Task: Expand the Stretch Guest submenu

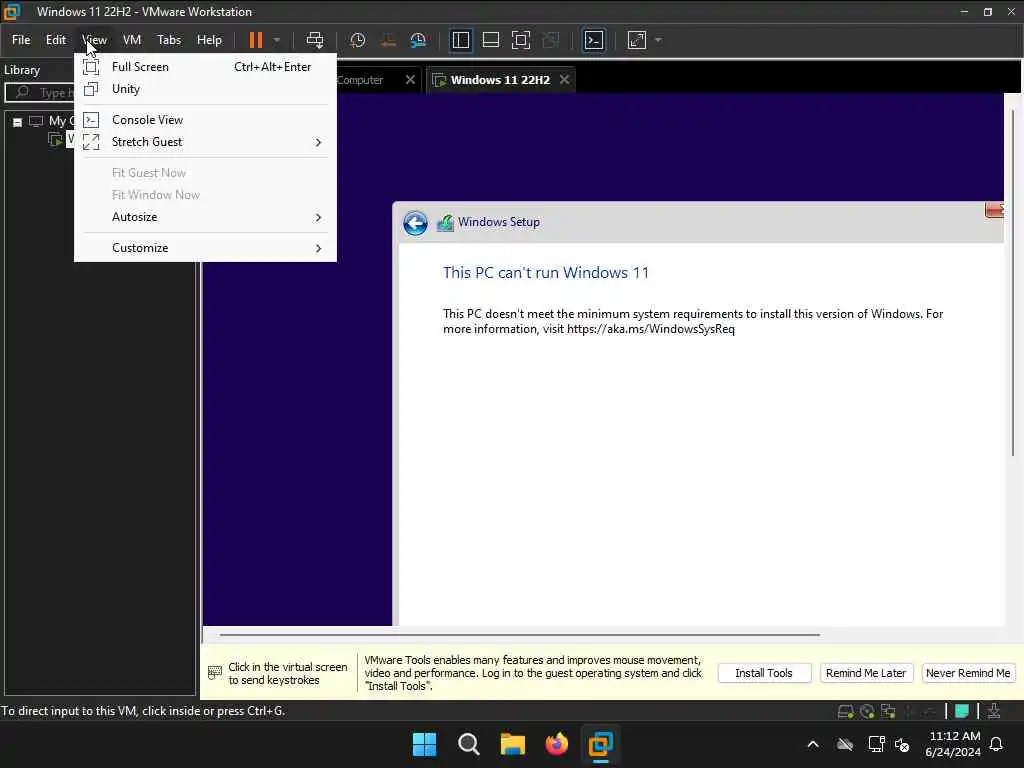Action: [x=205, y=142]
